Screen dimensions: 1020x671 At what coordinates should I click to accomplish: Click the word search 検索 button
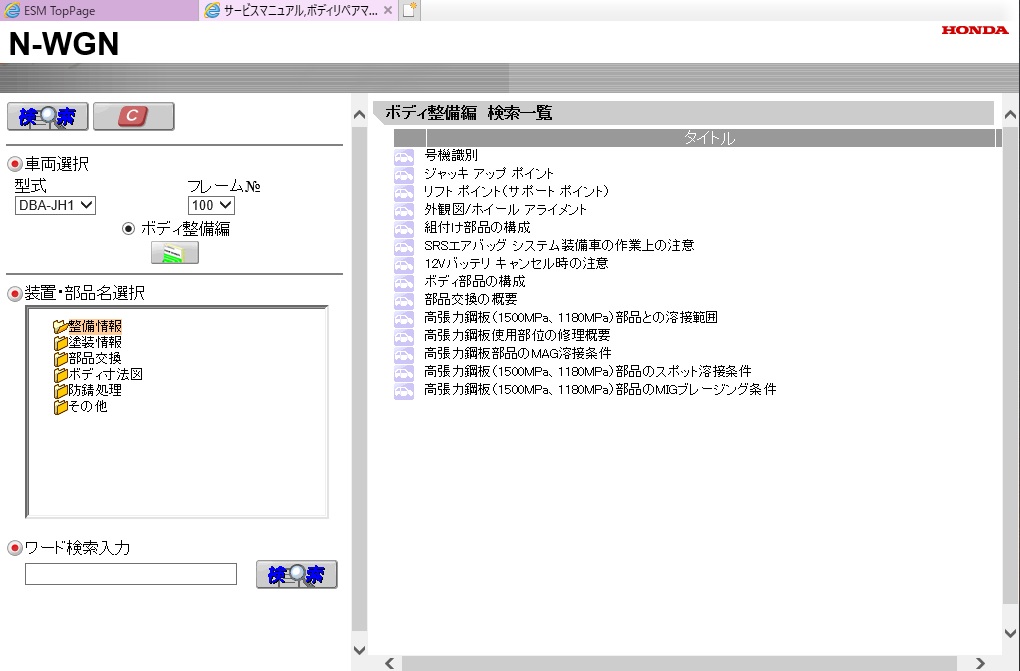point(297,575)
